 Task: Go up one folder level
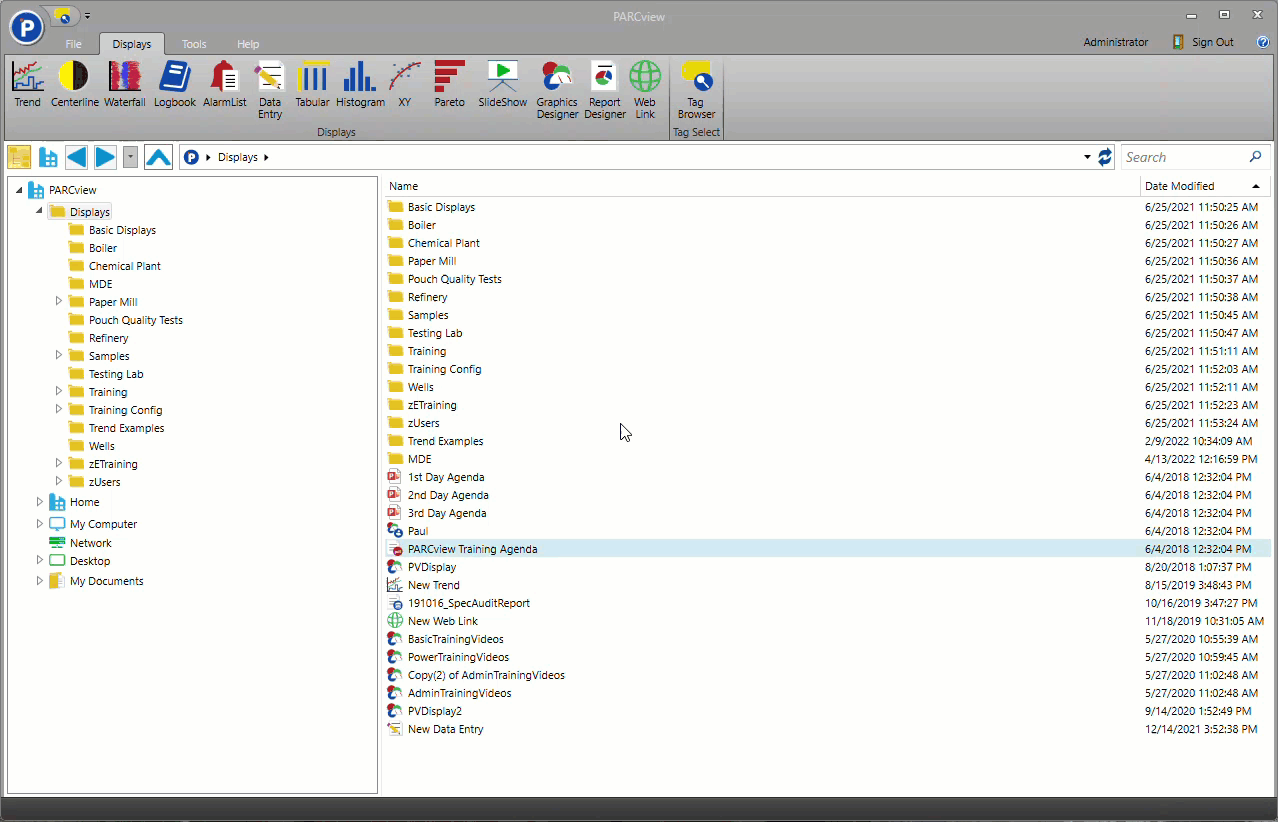[158, 157]
